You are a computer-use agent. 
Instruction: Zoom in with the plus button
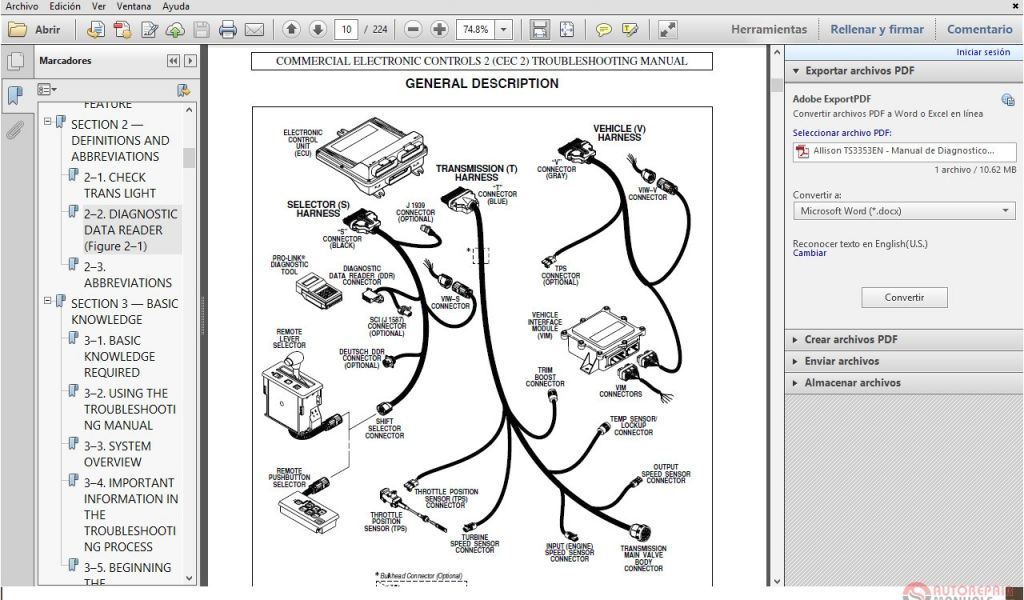click(x=439, y=30)
